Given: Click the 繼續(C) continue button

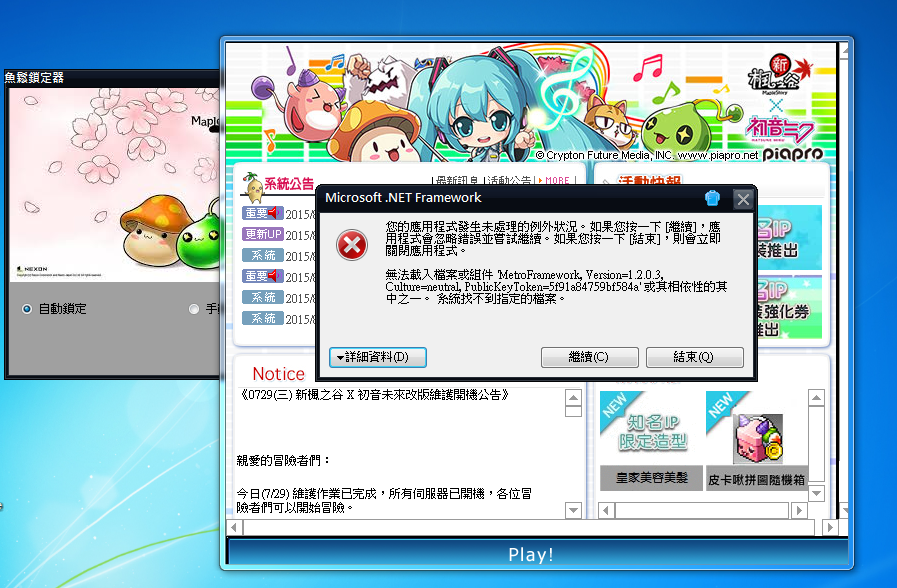Looking at the screenshot, I should pos(589,357).
